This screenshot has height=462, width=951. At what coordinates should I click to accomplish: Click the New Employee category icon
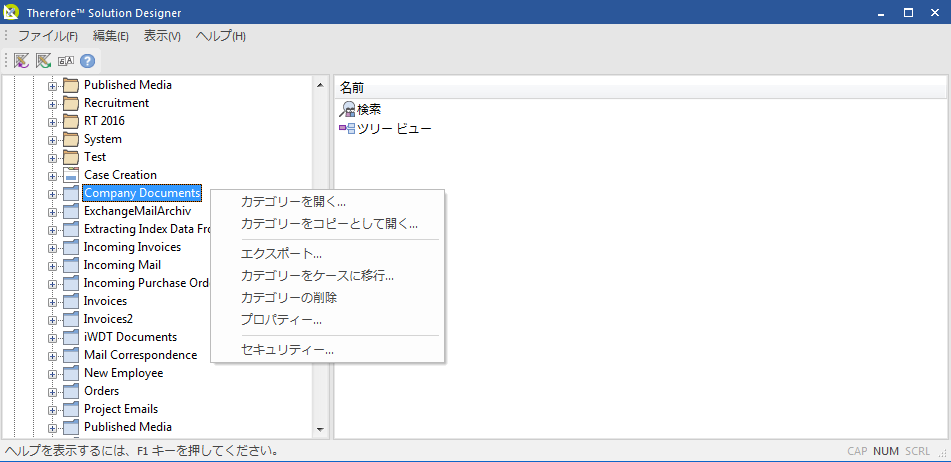tap(71, 373)
